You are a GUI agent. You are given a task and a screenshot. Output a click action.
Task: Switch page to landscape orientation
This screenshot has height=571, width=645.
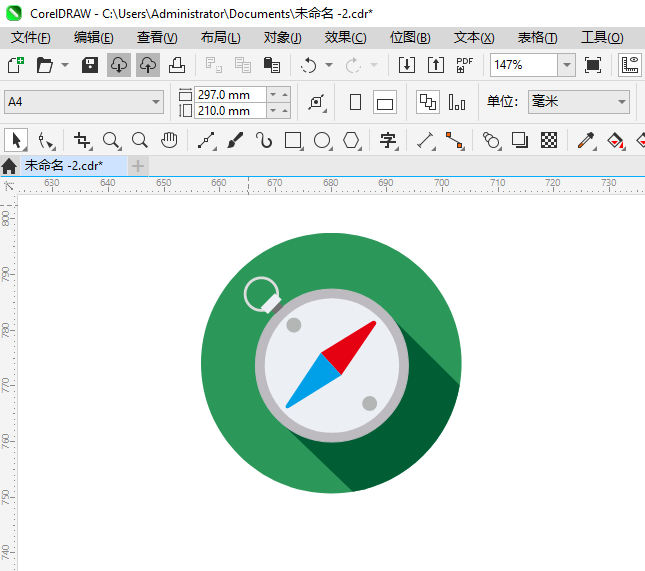pyautogui.click(x=385, y=102)
